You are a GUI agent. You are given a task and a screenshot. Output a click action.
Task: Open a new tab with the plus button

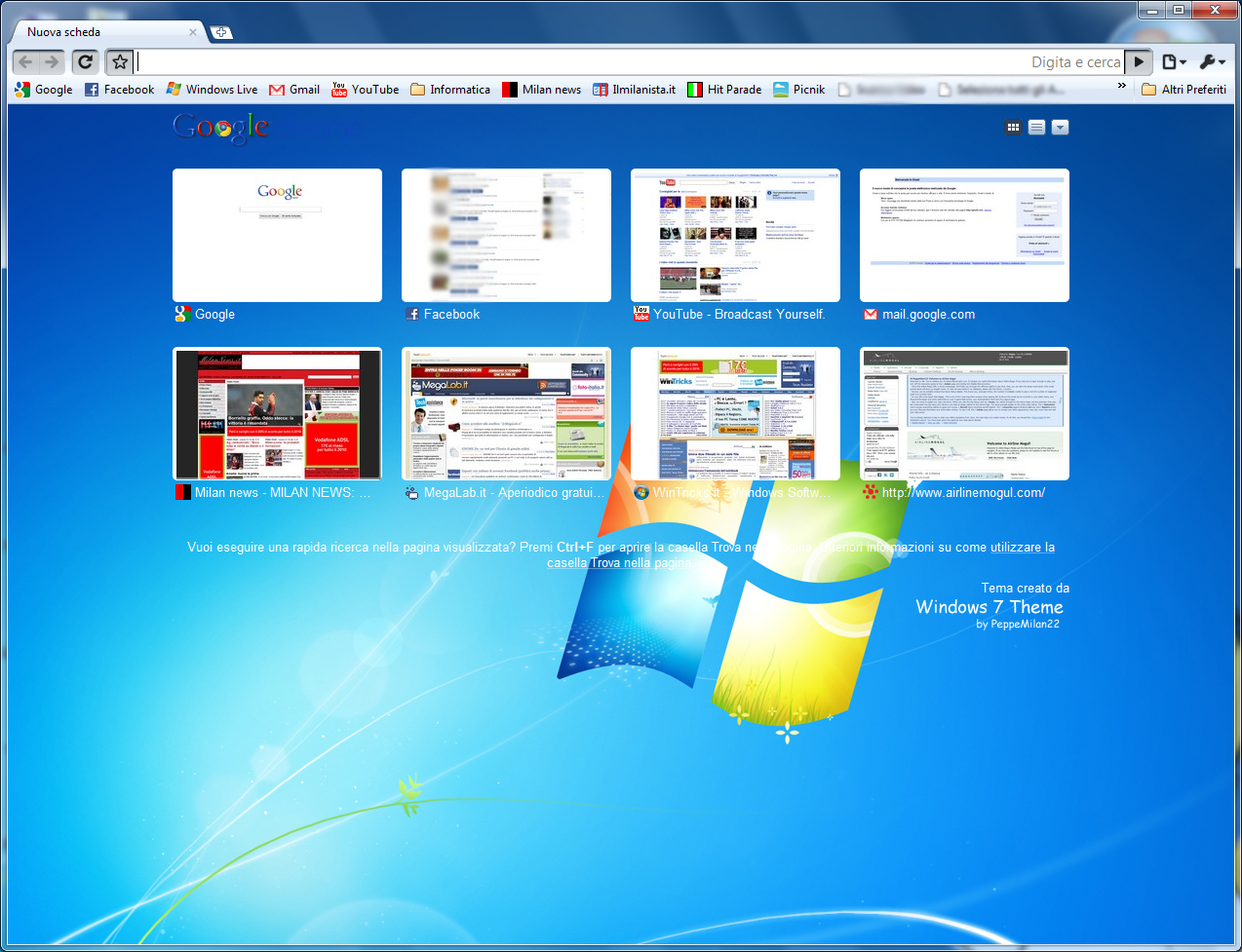coord(221,32)
